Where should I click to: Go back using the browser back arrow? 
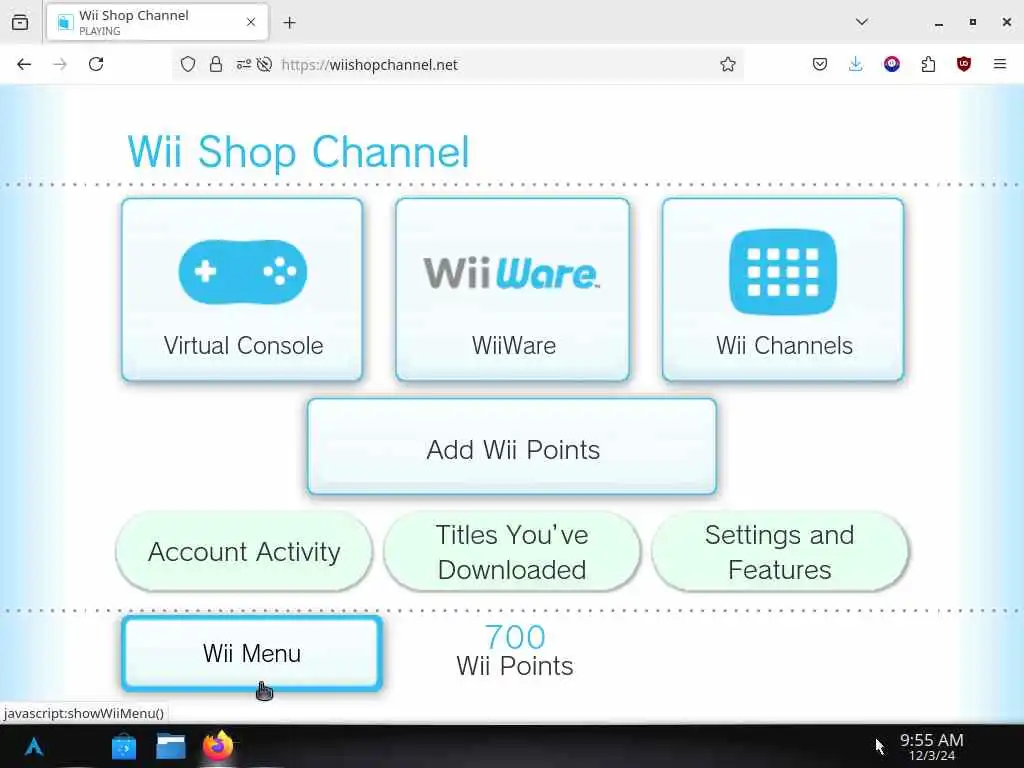(24, 64)
